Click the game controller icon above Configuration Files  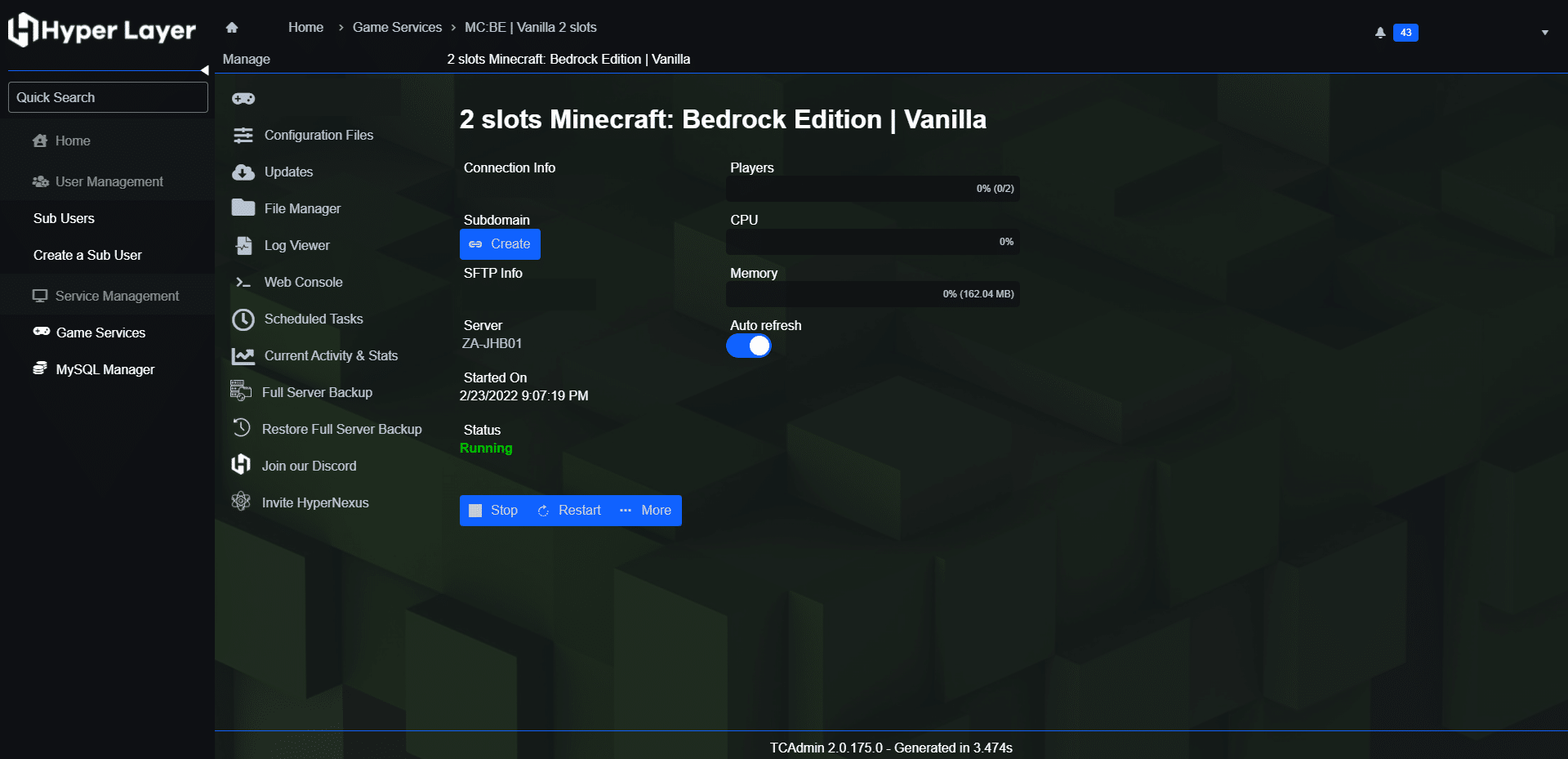coord(243,99)
